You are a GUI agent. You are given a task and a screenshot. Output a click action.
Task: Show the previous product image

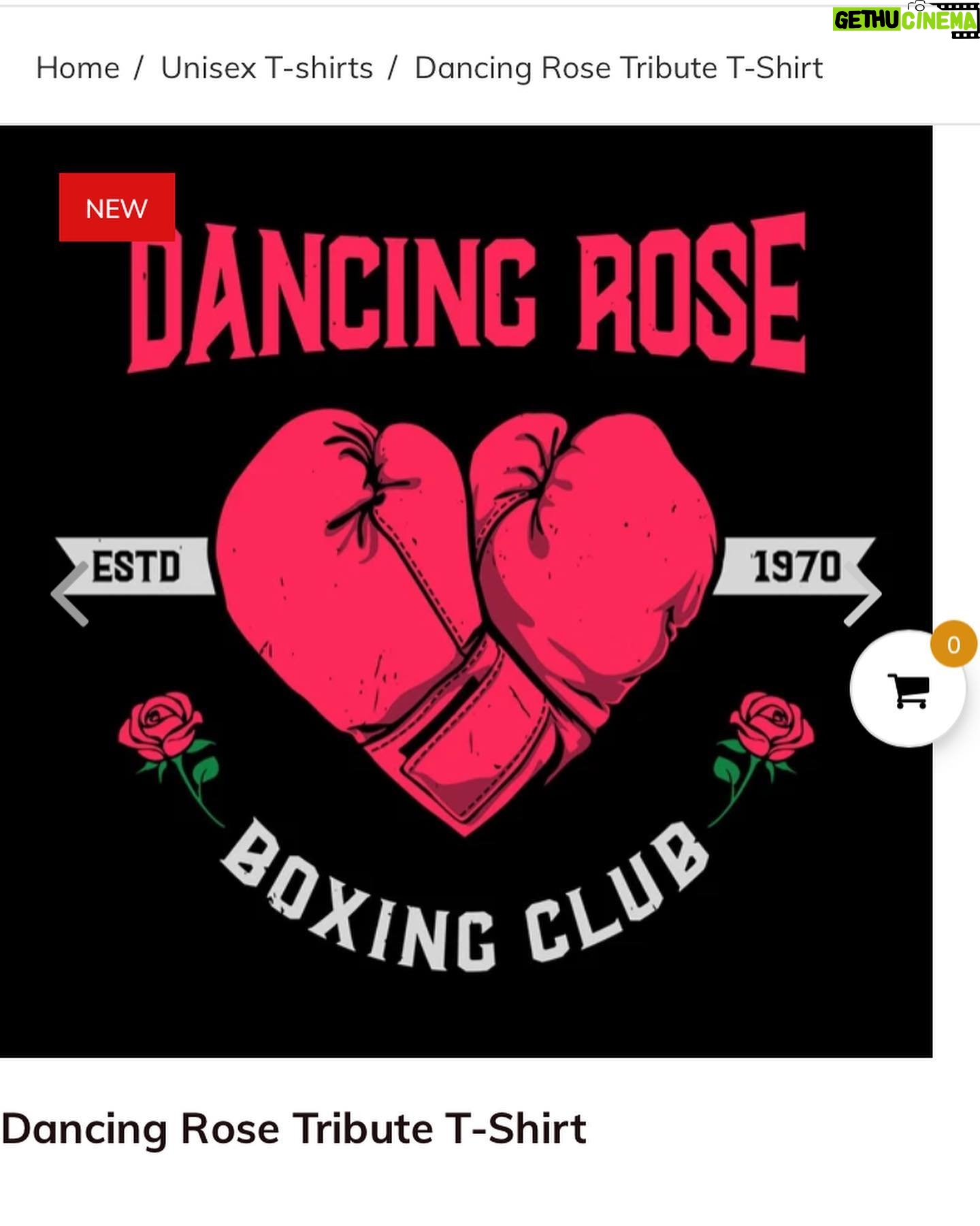69,594
